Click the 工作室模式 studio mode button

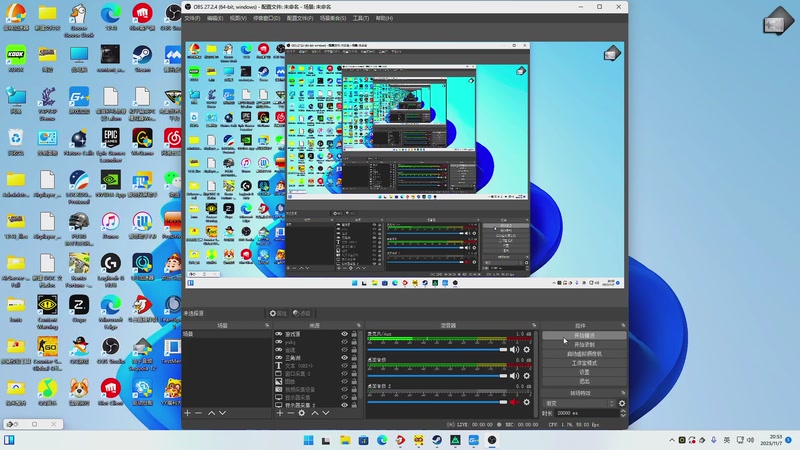[x=584, y=363]
